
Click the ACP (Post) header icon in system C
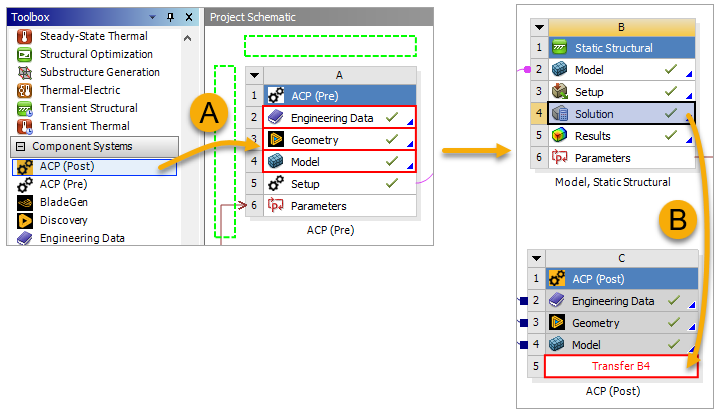pos(557,278)
